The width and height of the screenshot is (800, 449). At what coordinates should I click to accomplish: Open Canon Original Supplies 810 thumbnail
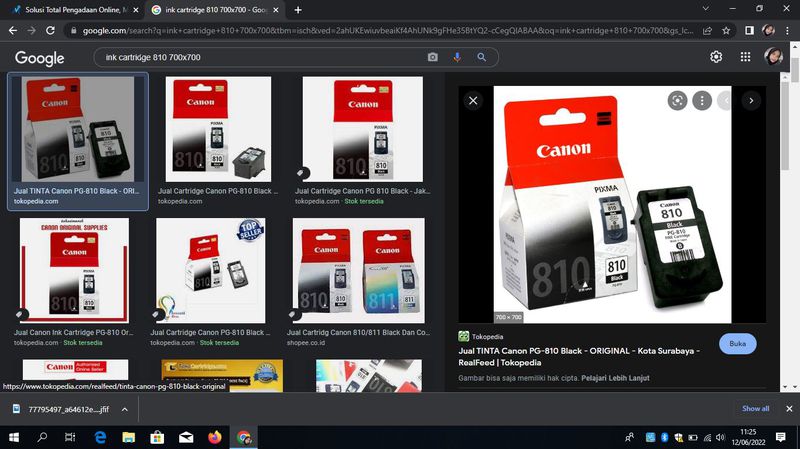(74, 270)
